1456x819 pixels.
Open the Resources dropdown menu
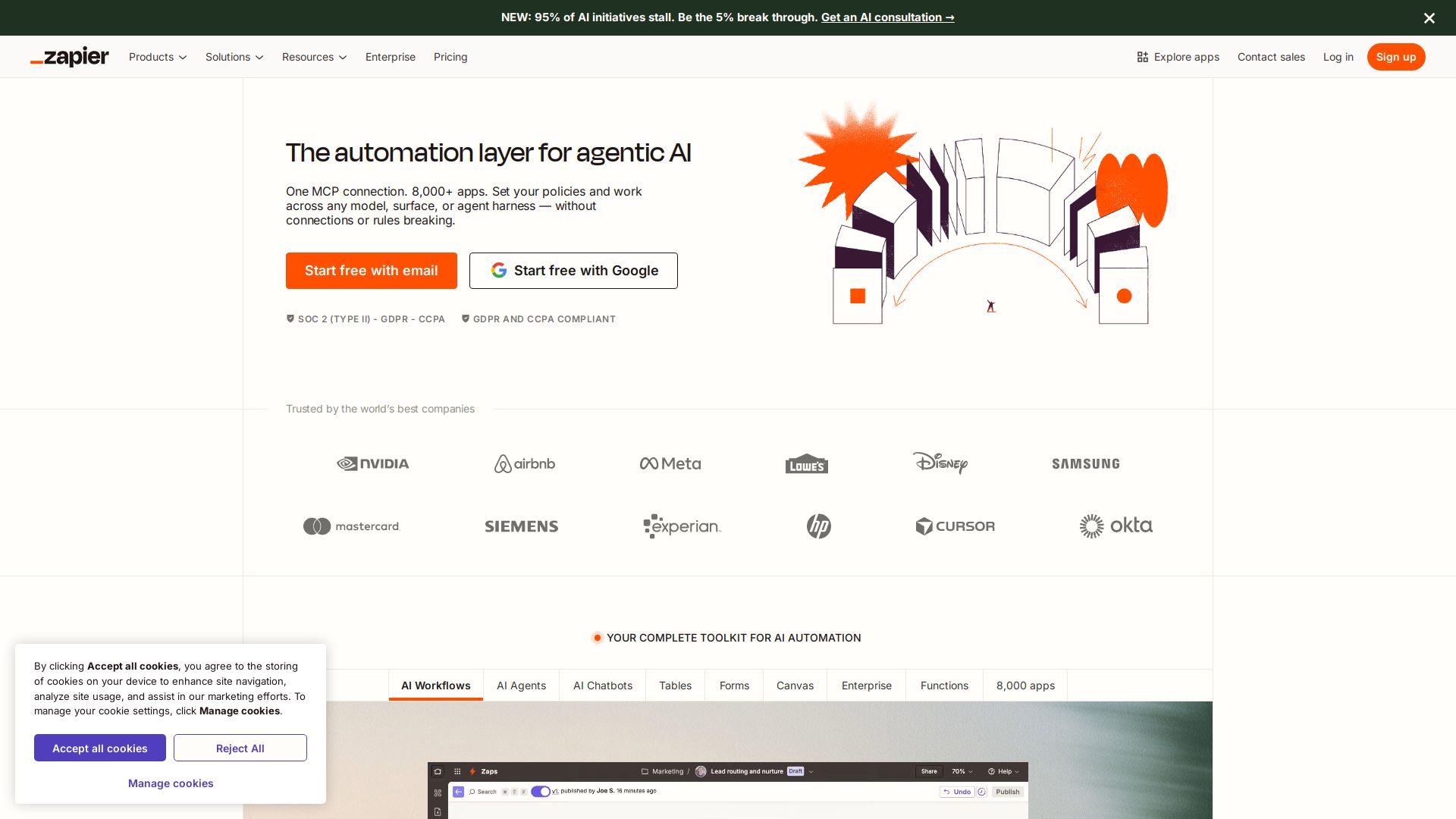314,57
